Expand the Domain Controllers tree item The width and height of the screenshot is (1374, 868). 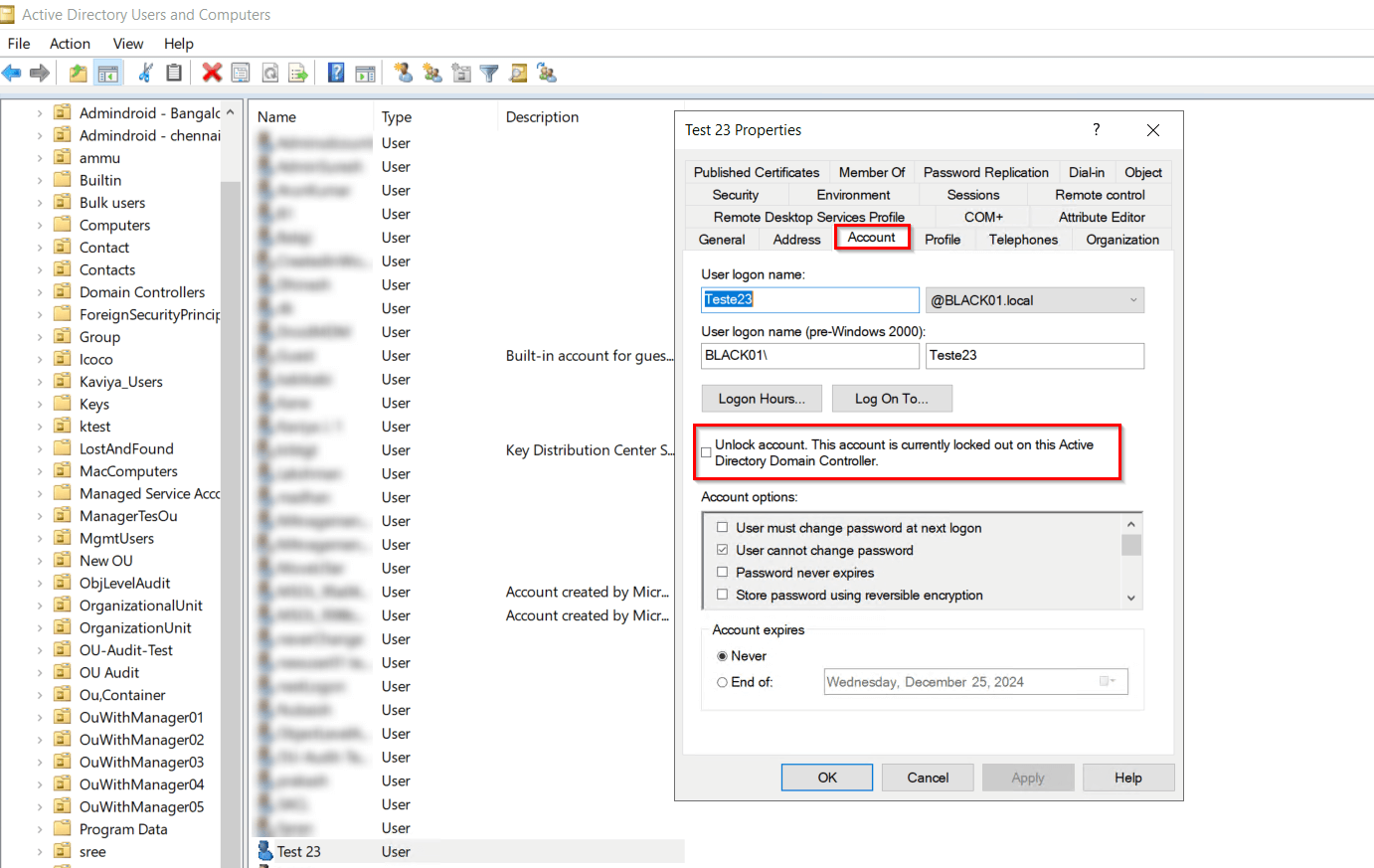tap(38, 291)
